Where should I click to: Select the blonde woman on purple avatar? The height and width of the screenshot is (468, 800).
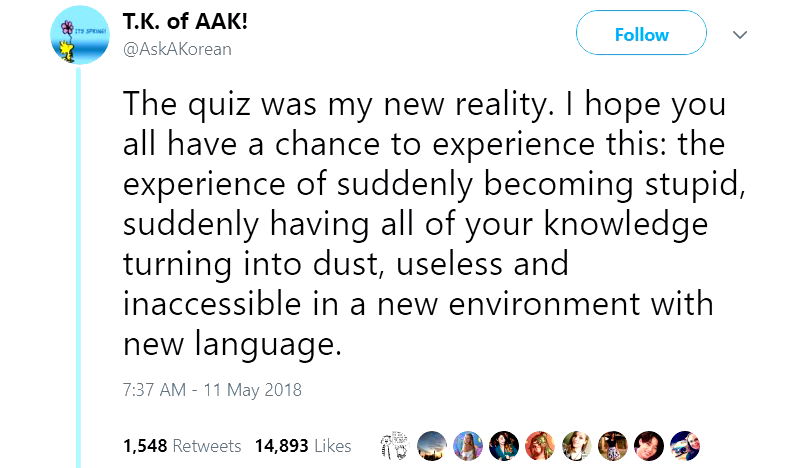[x=468, y=445]
